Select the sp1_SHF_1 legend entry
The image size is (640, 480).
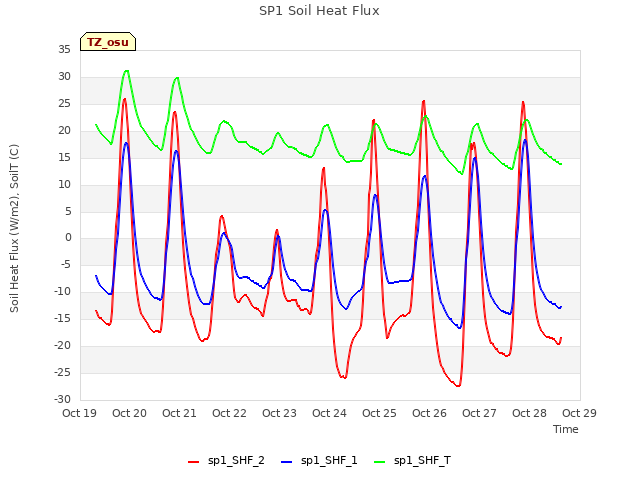click(319, 460)
